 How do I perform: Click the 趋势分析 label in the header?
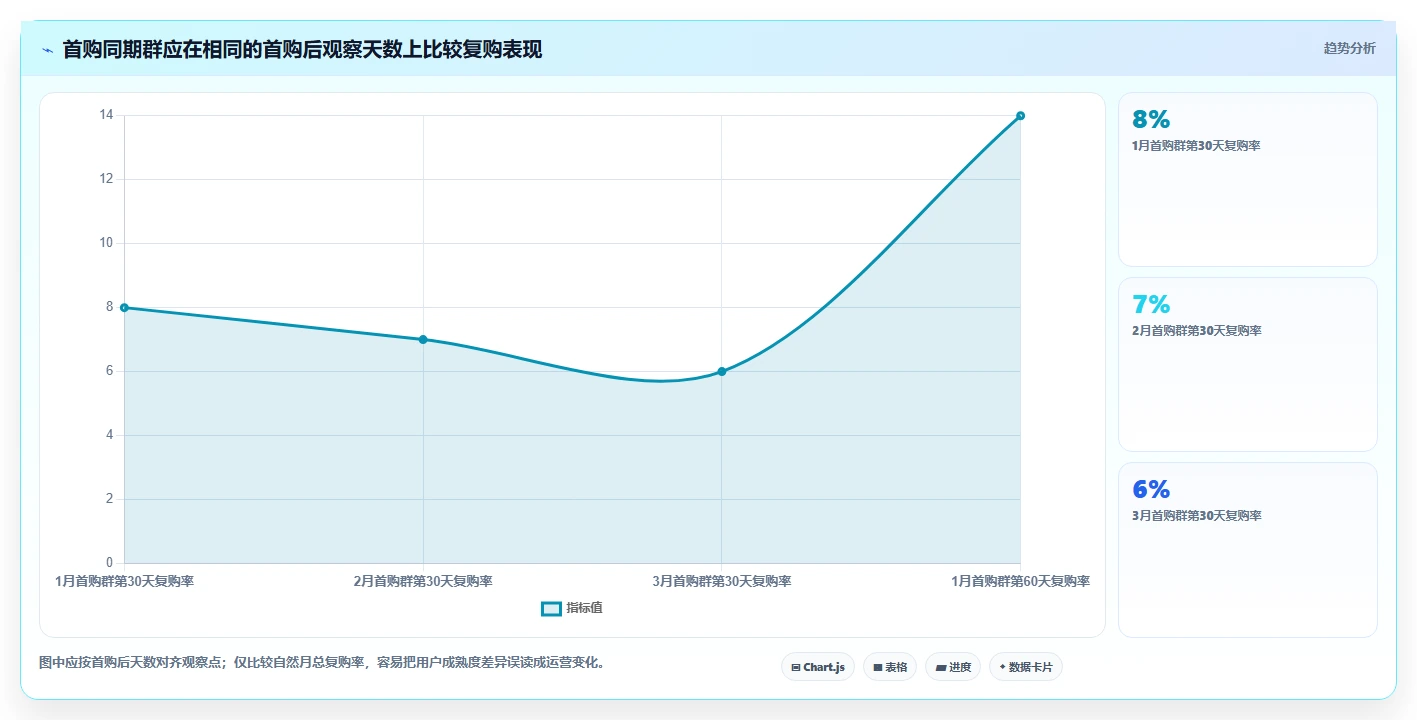pos(1349,48)
